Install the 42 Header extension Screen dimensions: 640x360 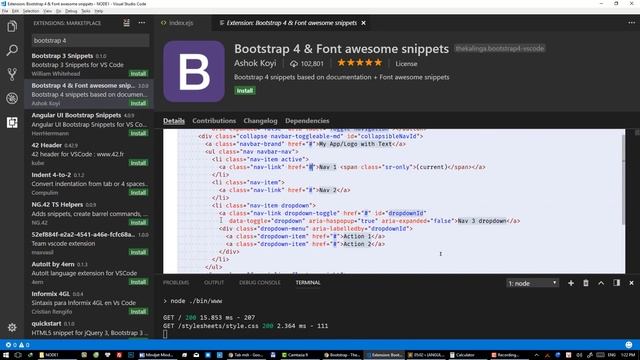138,163
